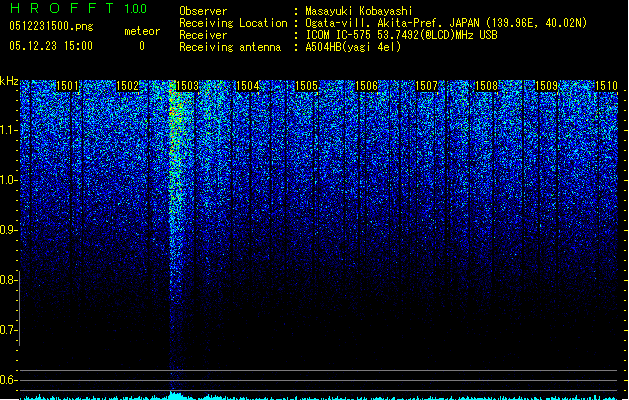
Task: Click the 1507 time marker
Action: 426,86
